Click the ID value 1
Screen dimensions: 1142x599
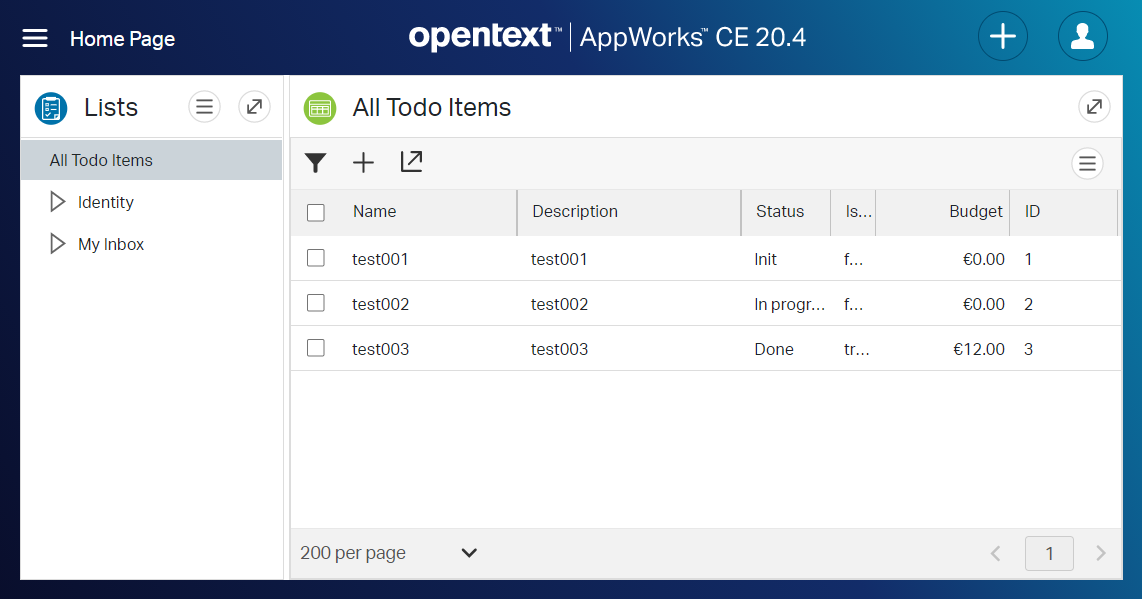point(1028,259)
